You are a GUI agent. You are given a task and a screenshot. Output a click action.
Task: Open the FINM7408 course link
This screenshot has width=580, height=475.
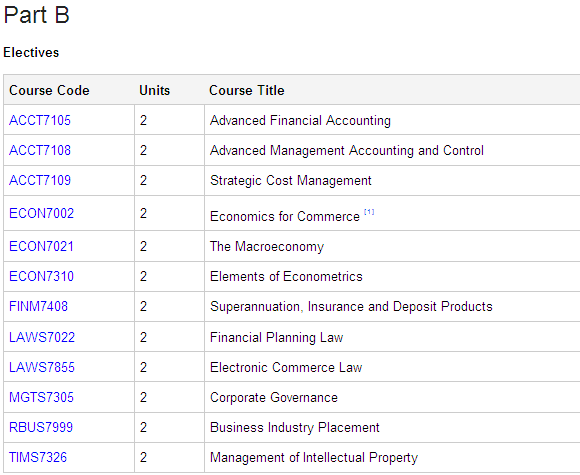38,306
